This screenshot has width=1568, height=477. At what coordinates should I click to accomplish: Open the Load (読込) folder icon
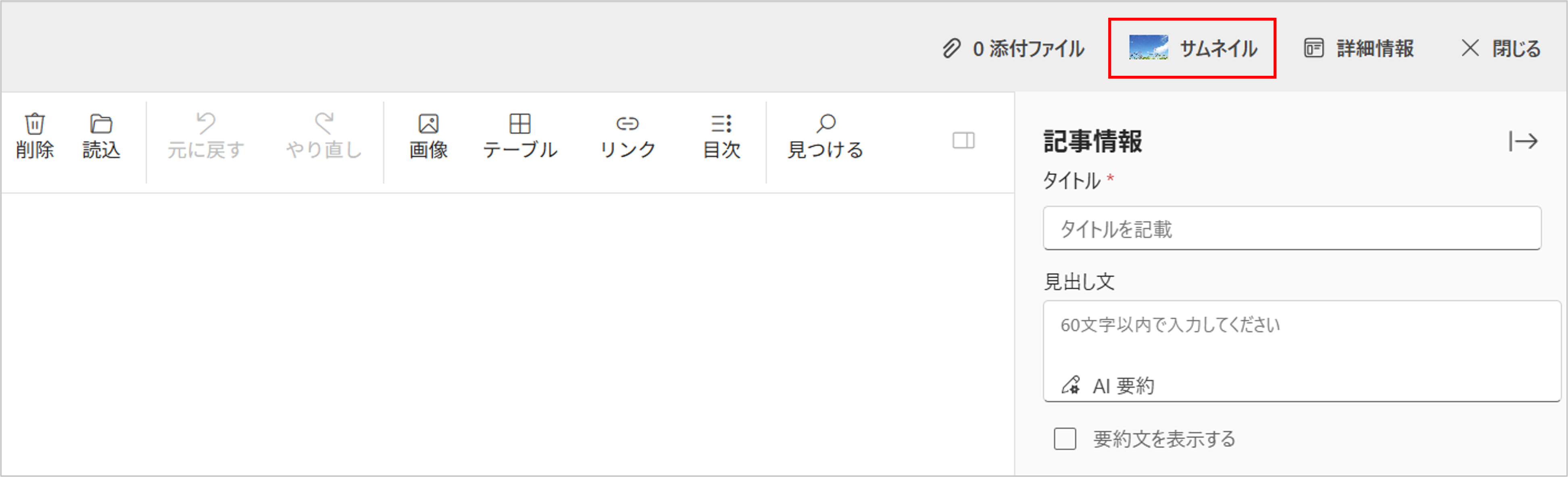[101, 124]
